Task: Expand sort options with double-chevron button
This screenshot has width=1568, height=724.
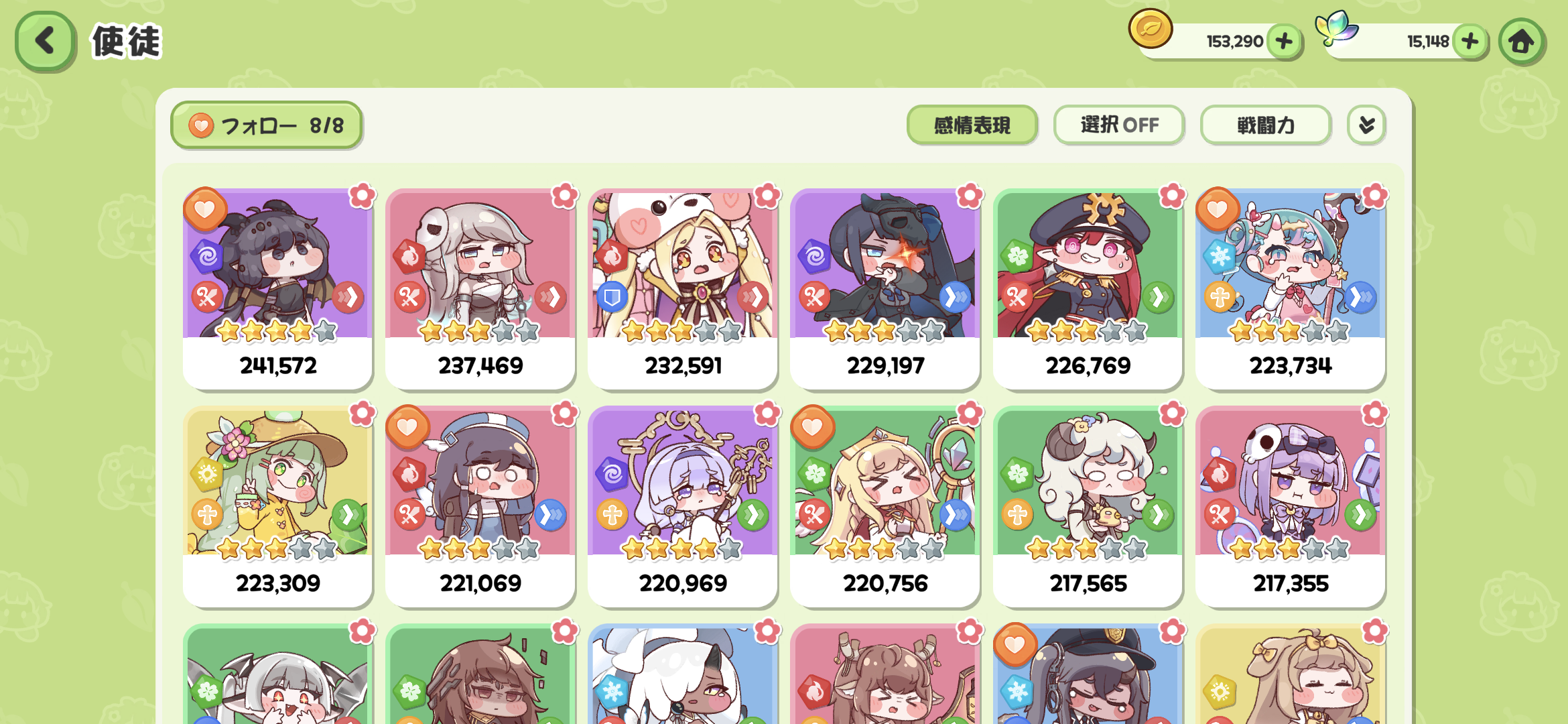Action: coord(1366,125)
